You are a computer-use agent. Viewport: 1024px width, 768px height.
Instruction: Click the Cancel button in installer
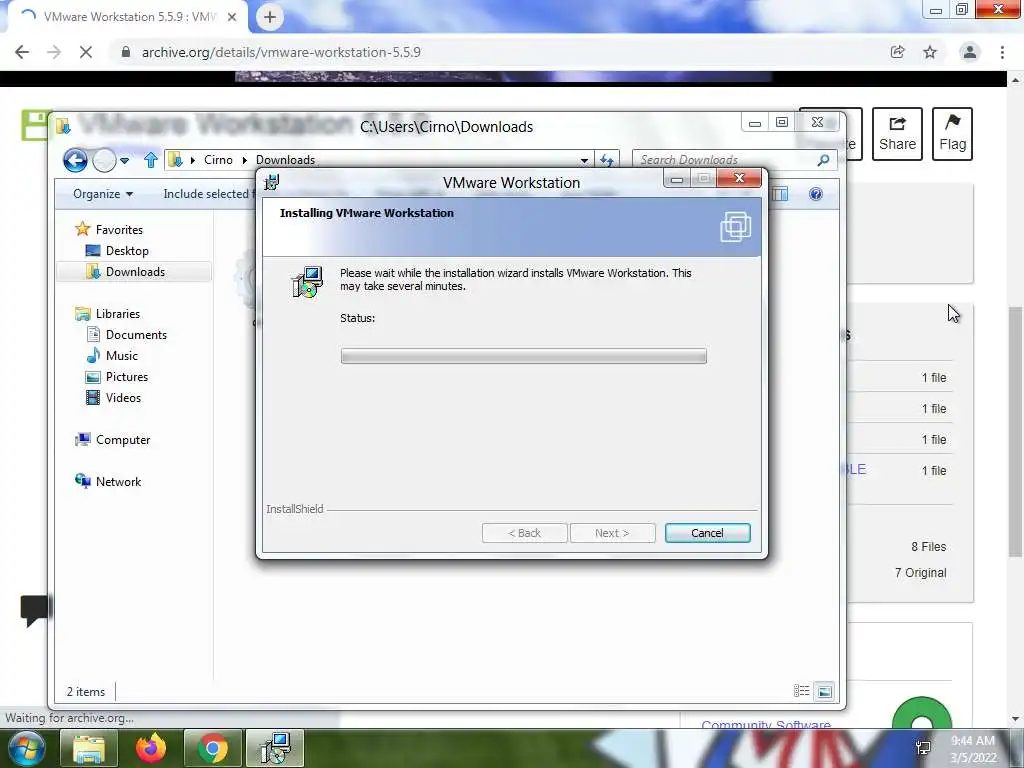(707, 533)
